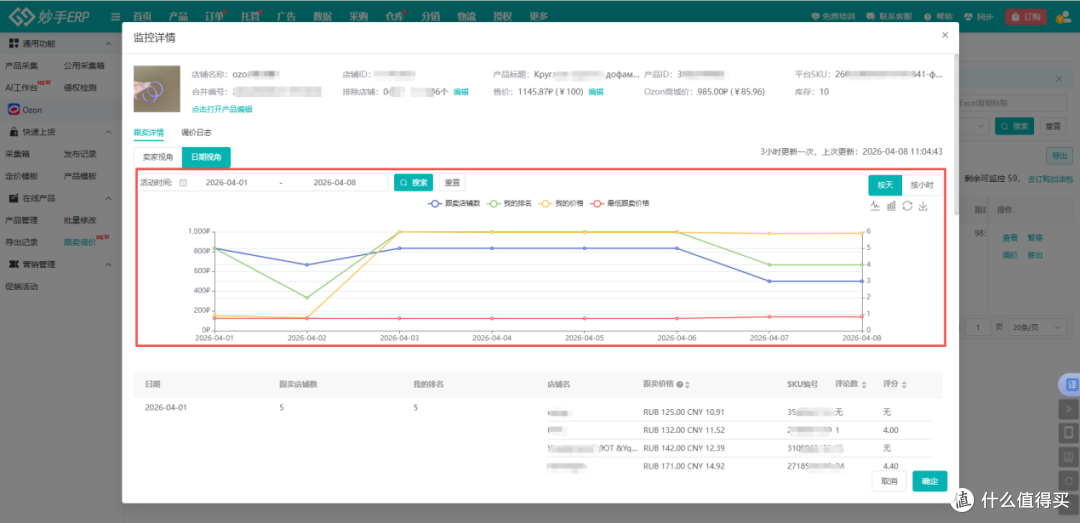Click the dialog vertical scrollbar
Screen dimensions: 1080x523
[955, 136]
